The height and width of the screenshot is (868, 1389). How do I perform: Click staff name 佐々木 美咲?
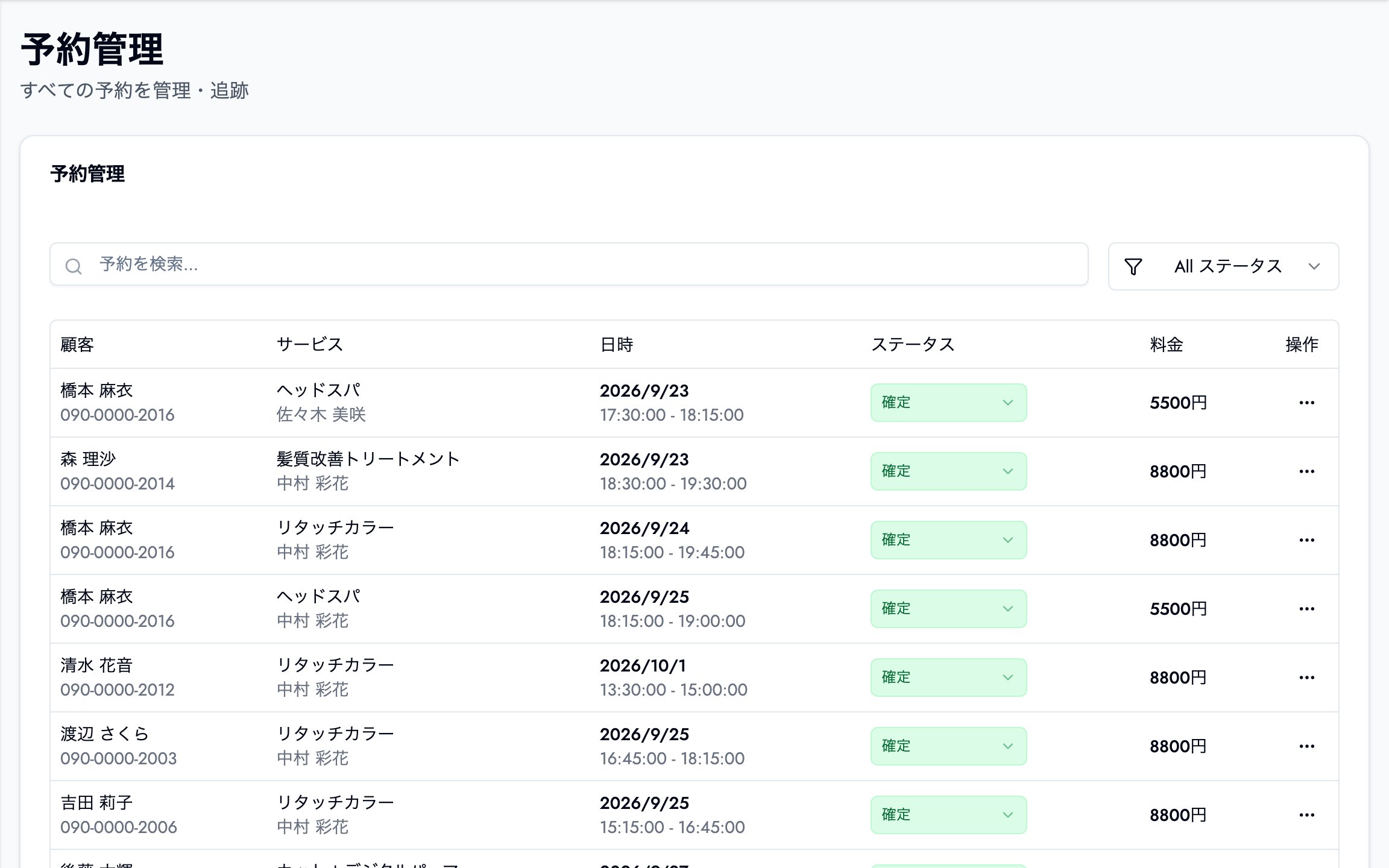(321, 415)
